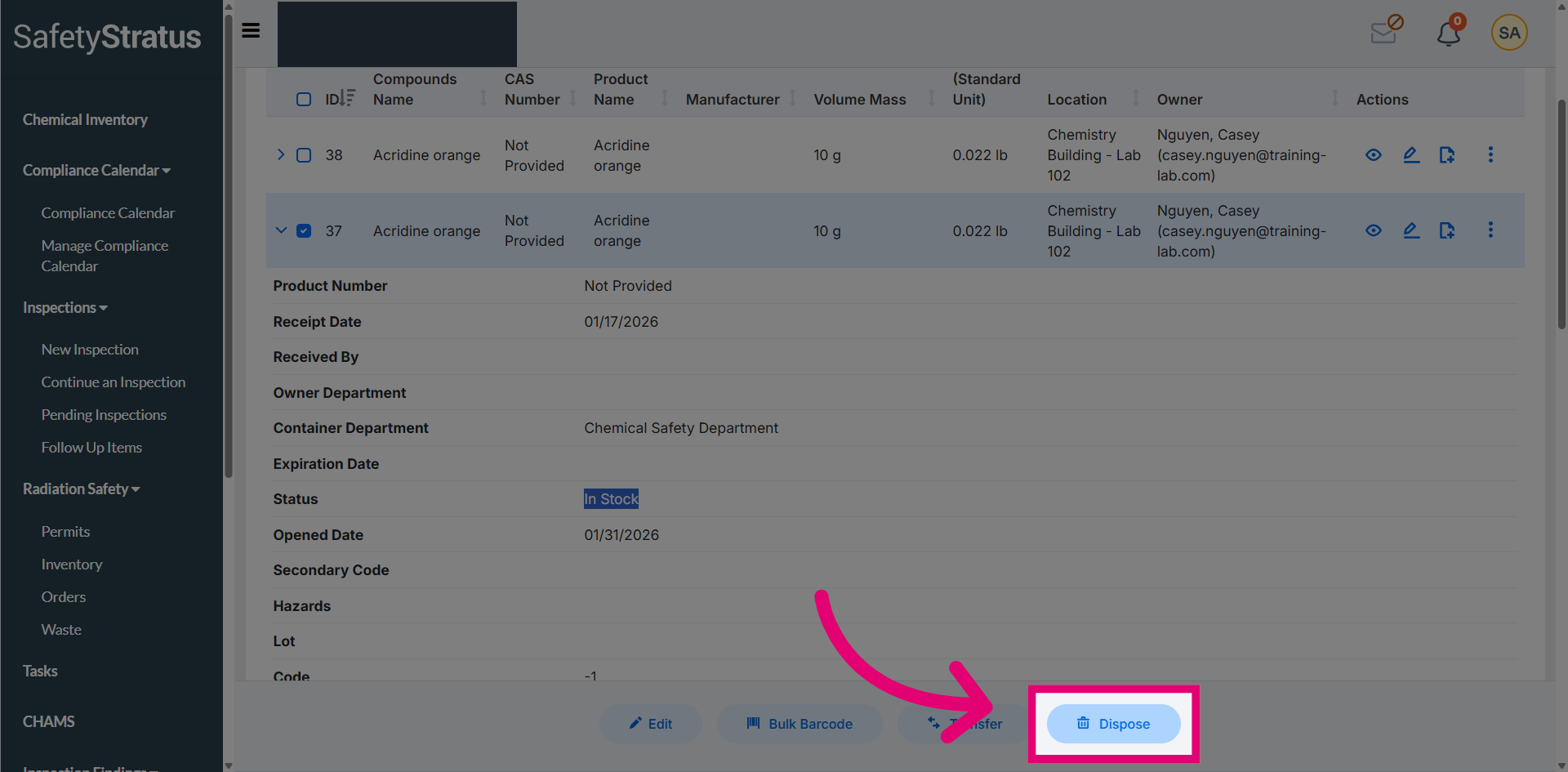Screen dimensions: 1568x772
Task: Open Radiation Safety Permits
Action: pyautogui.click(x=65, y=531)
